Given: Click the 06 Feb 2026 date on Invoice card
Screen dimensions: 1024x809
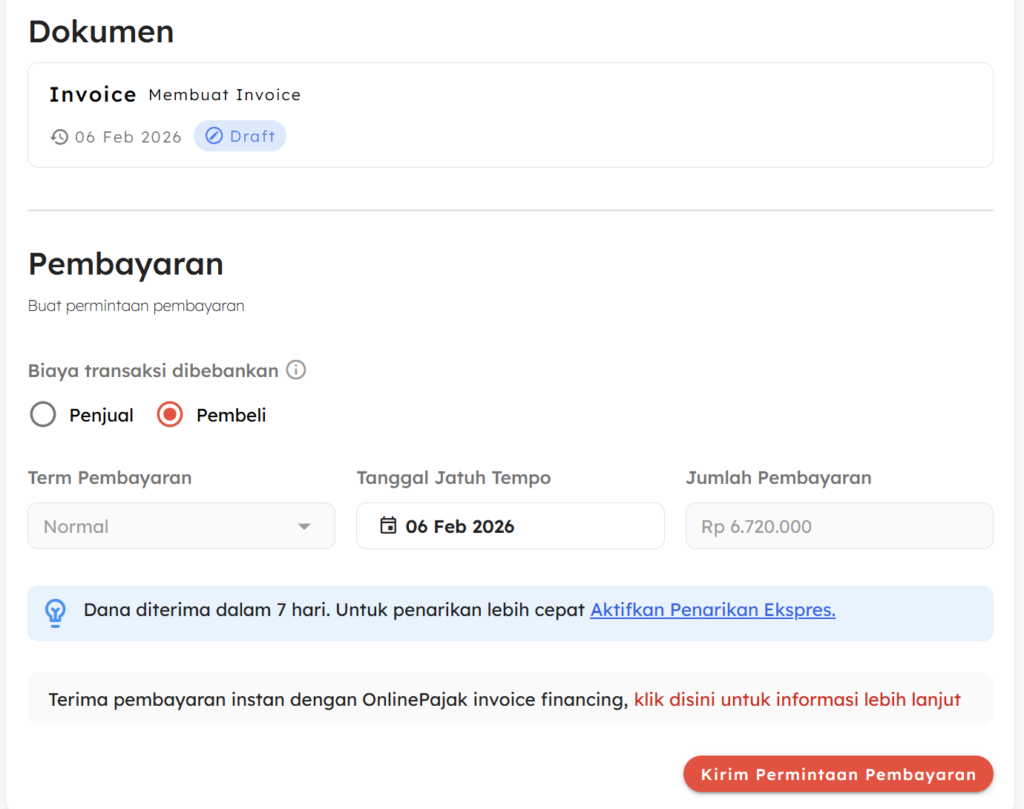Looking at the screenshot, I should point(128,137).
